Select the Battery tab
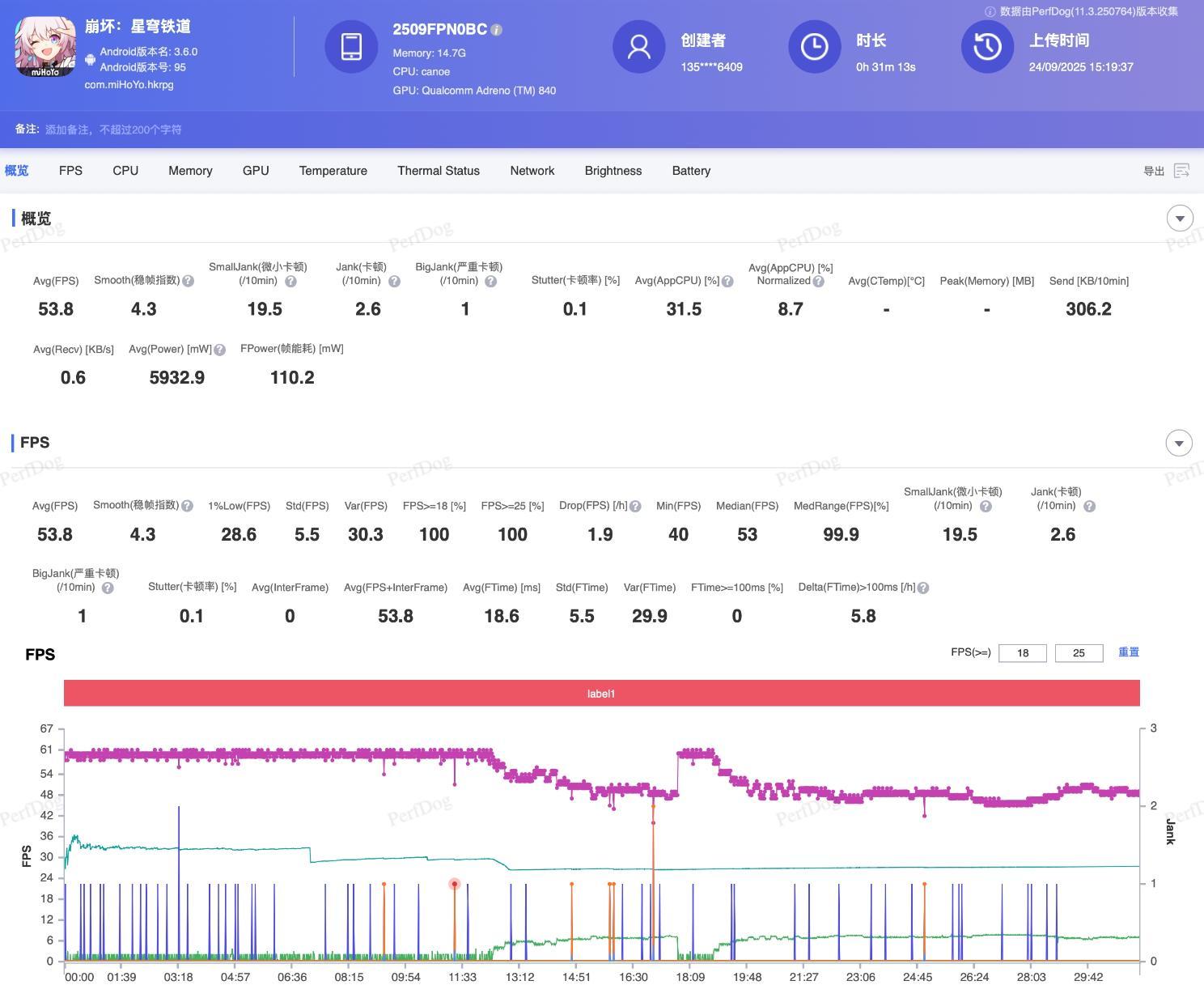The height and width of the screenshot is (985, 1204). pyautogui.click(x=691, y=171)
